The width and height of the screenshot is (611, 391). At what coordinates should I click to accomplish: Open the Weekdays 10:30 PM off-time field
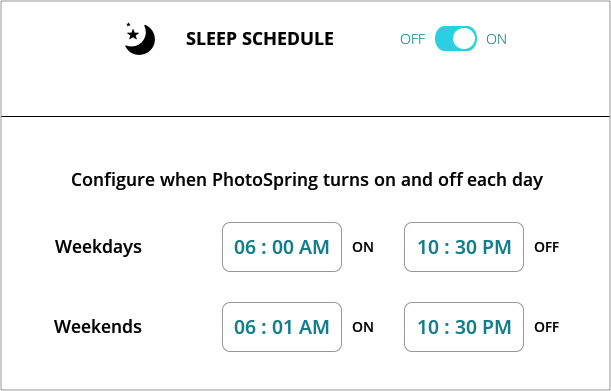(x=464, y=247)
